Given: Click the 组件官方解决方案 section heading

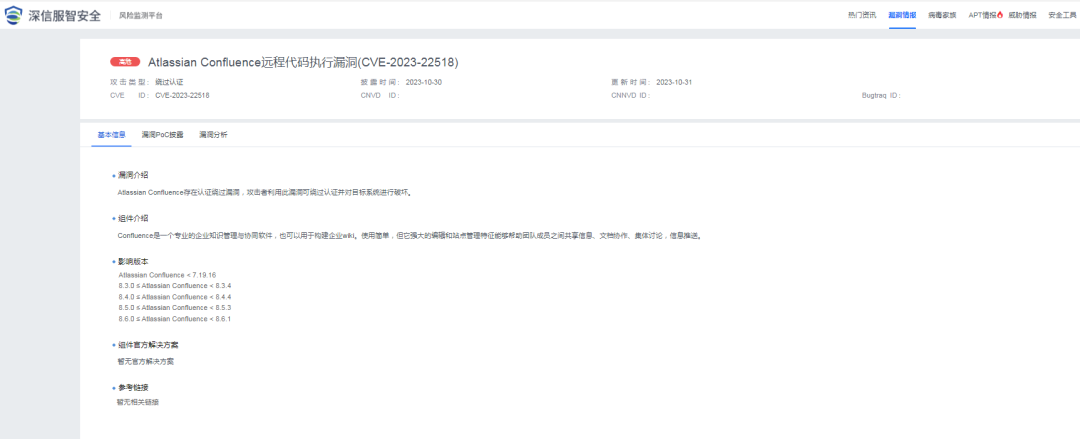Looking at the screenshot, I should click(x=148, y=345).
